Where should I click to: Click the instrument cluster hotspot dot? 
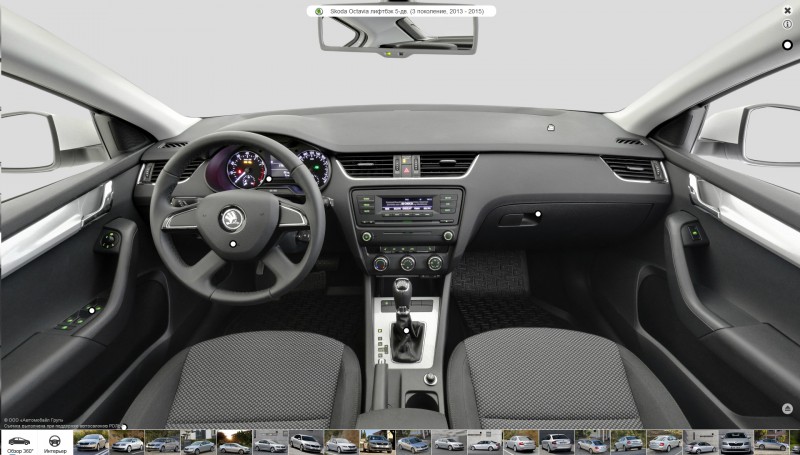[x=268, y=179]
